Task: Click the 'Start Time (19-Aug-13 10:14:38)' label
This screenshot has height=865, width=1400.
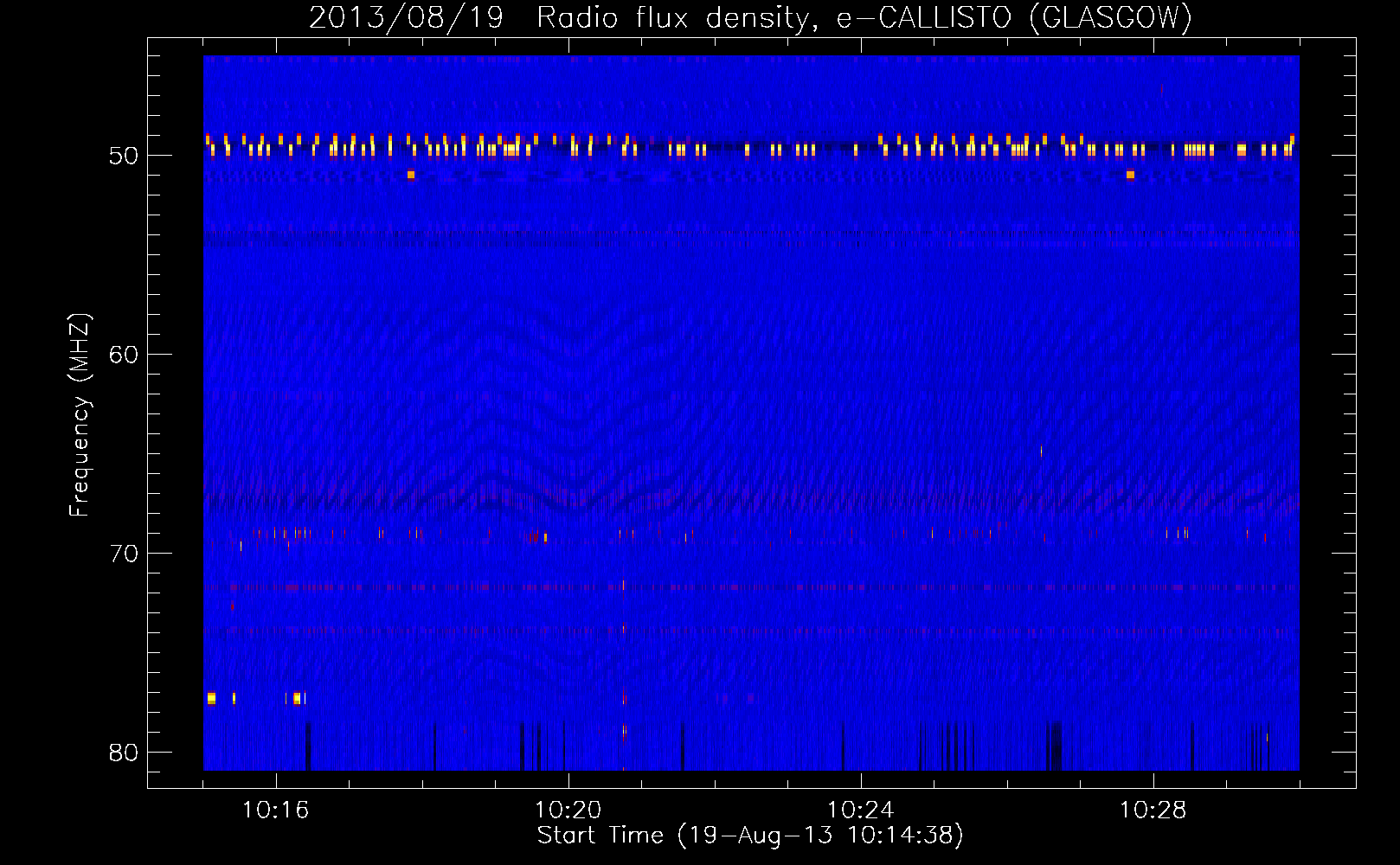Action: pyautogui.click(x=750, y=836)
